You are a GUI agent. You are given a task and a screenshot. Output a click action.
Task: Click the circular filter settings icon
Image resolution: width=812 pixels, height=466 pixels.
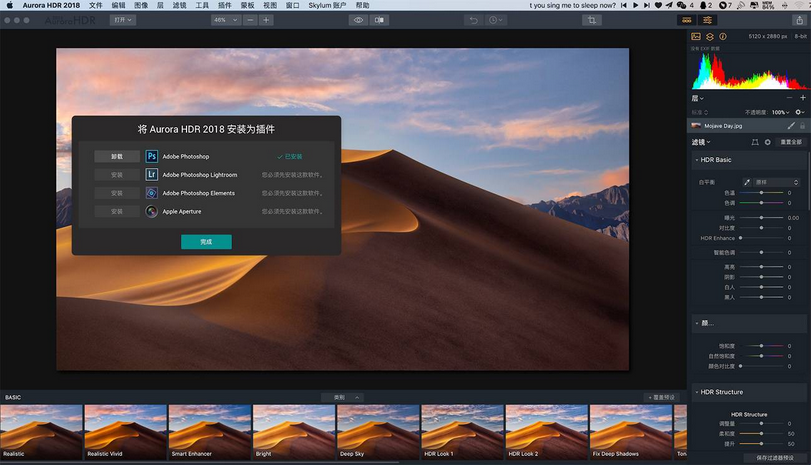(767, 142)
